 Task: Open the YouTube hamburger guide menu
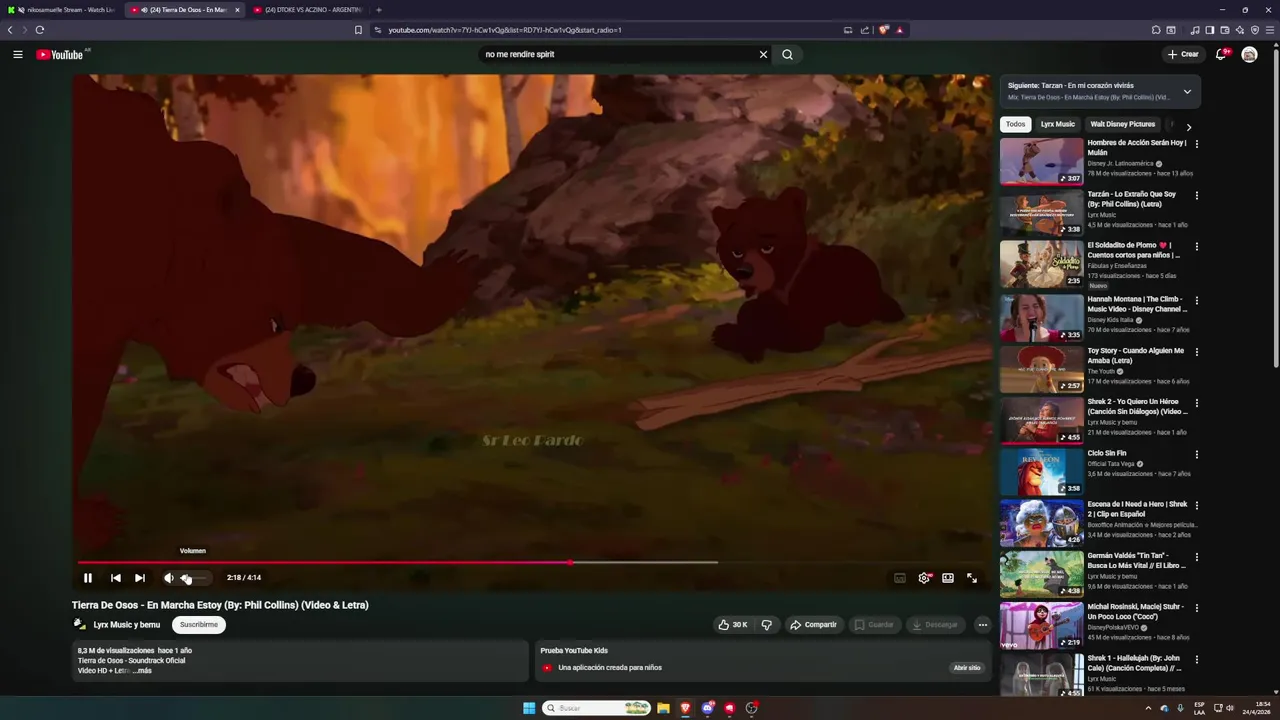18,54
